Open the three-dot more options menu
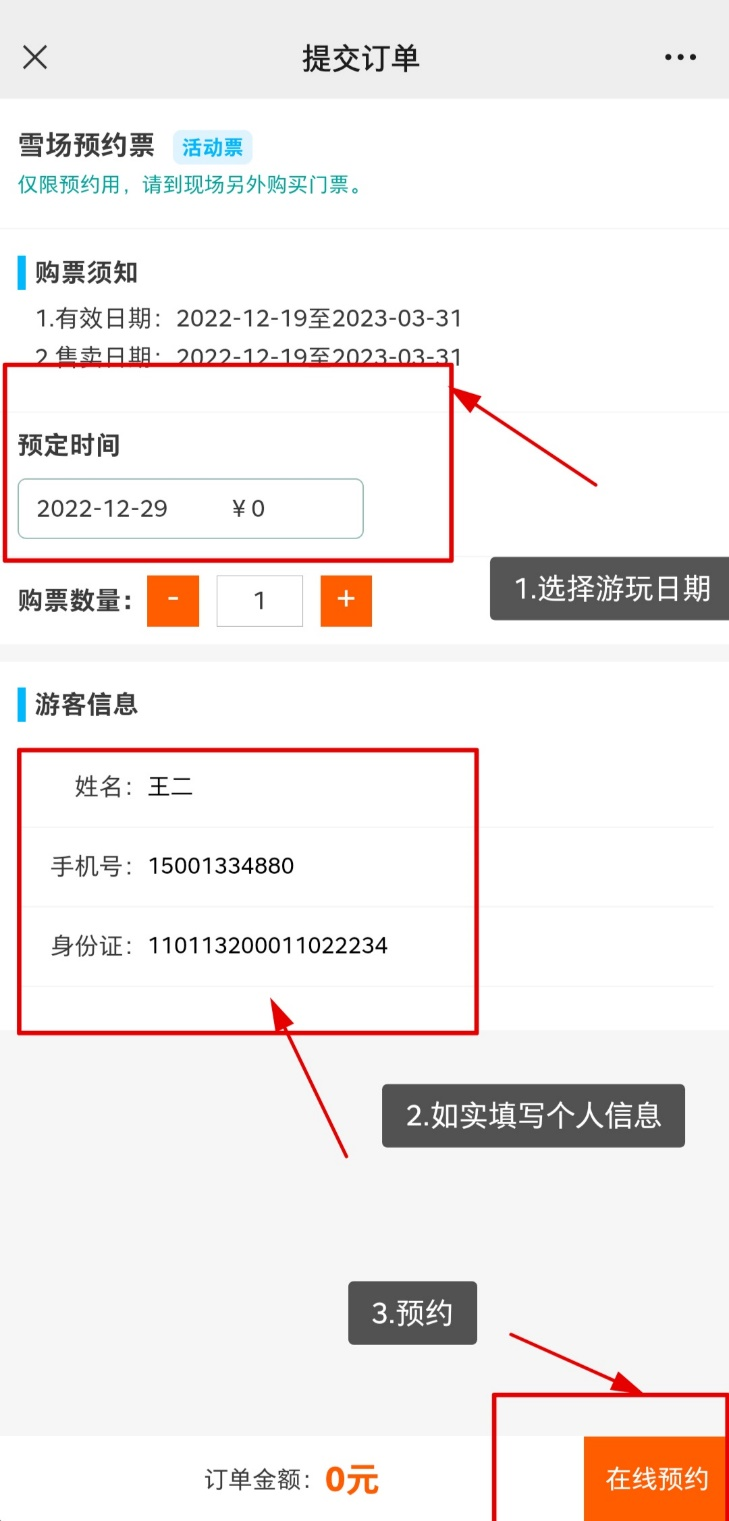The height and width of the screenshot is (1521, 729). (x=680, y=57)
